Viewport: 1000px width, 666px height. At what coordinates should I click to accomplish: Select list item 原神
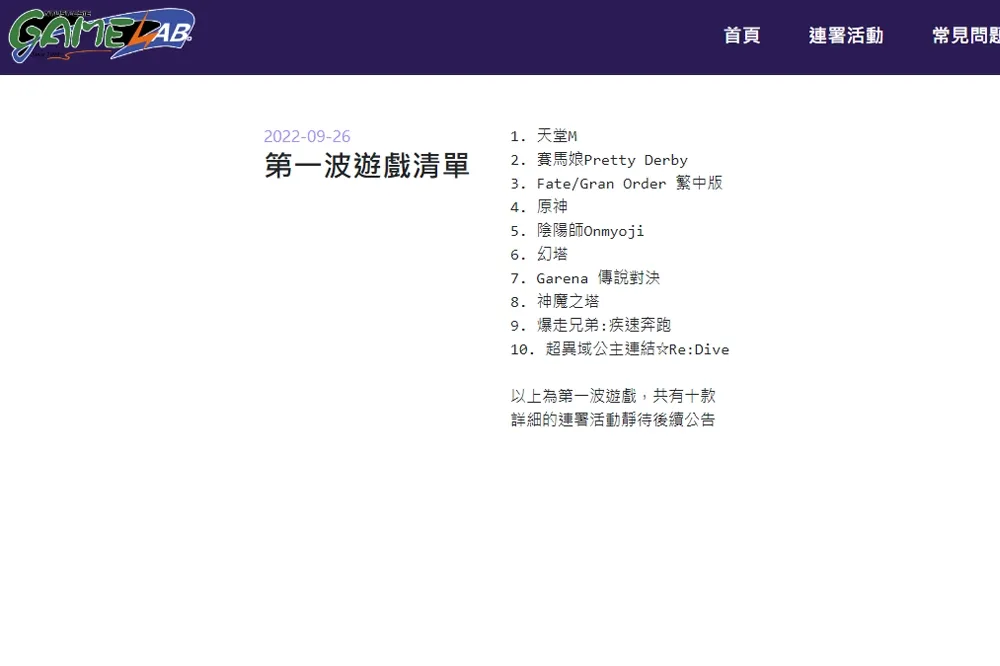pos(552,207)
